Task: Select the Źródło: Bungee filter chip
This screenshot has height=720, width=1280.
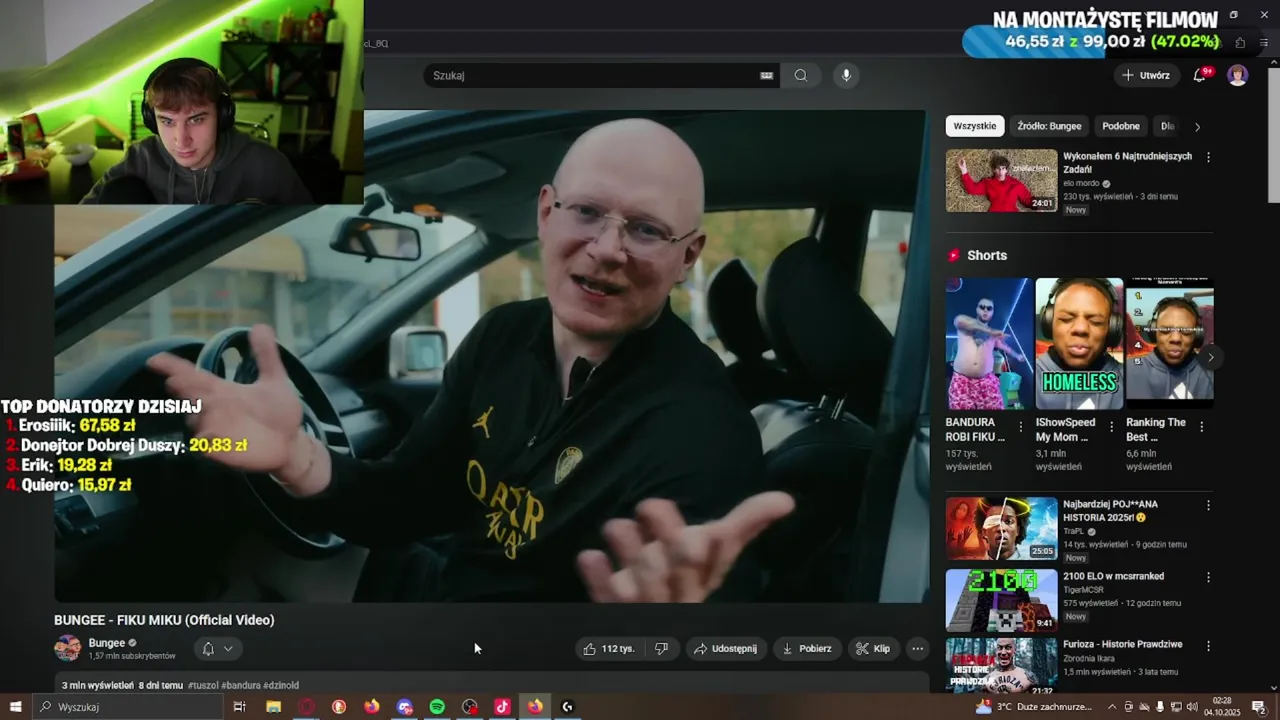Action: [1049, 126]
